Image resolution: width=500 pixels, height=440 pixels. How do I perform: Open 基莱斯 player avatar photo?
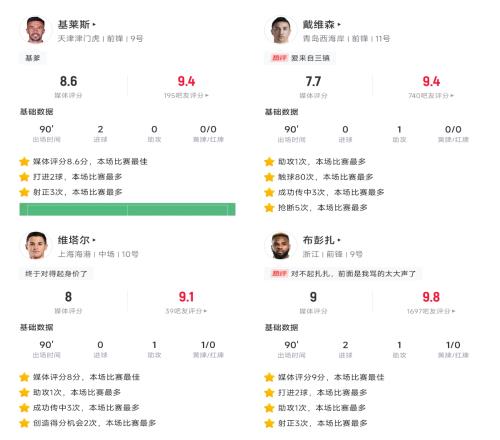point(36,30)
